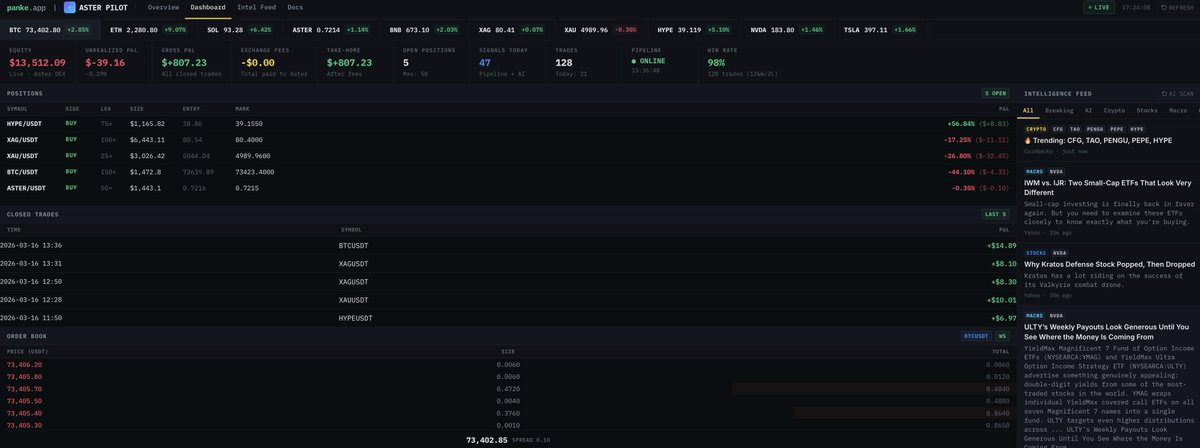The image size is (1200, 448).
Task: Open the Docs tab
Action: 295,7
